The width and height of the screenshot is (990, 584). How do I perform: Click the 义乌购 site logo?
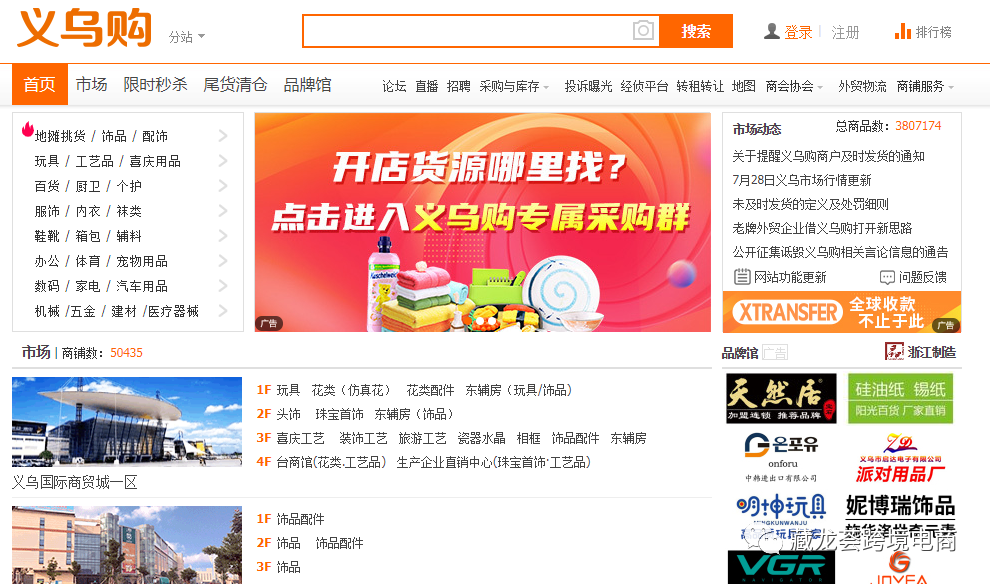coord(85,28)
